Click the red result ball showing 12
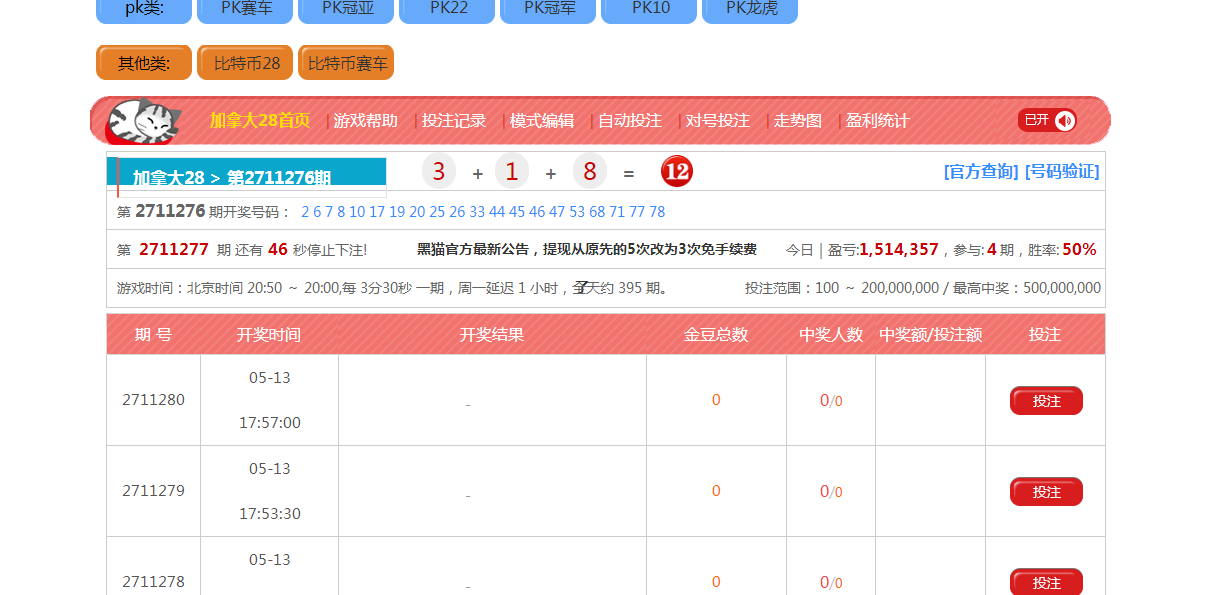1221x595 pixels. [677, 172]
